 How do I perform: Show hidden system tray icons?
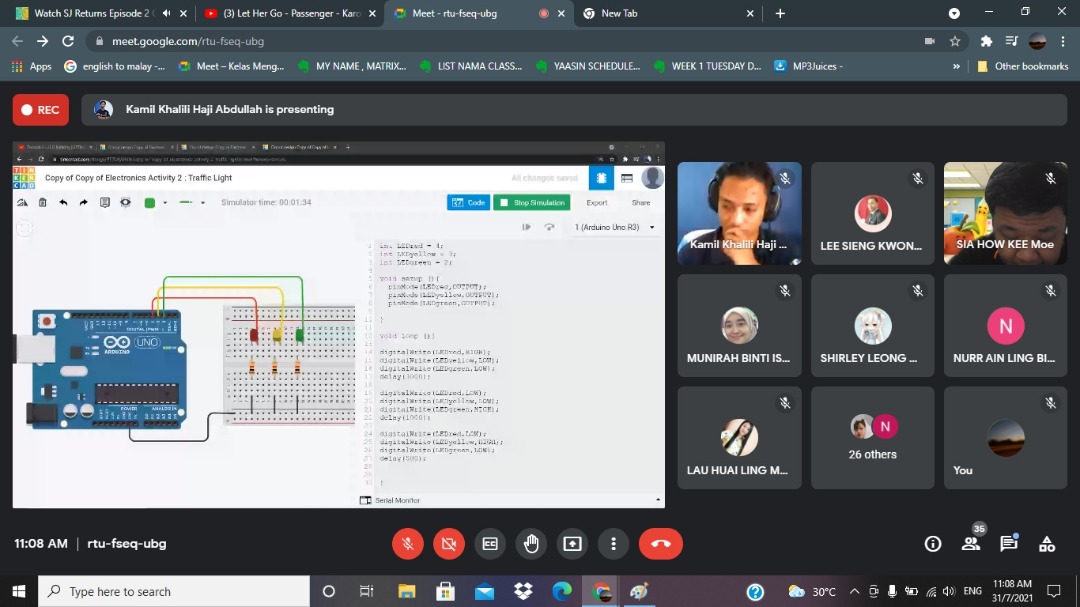tap(854, 591)
